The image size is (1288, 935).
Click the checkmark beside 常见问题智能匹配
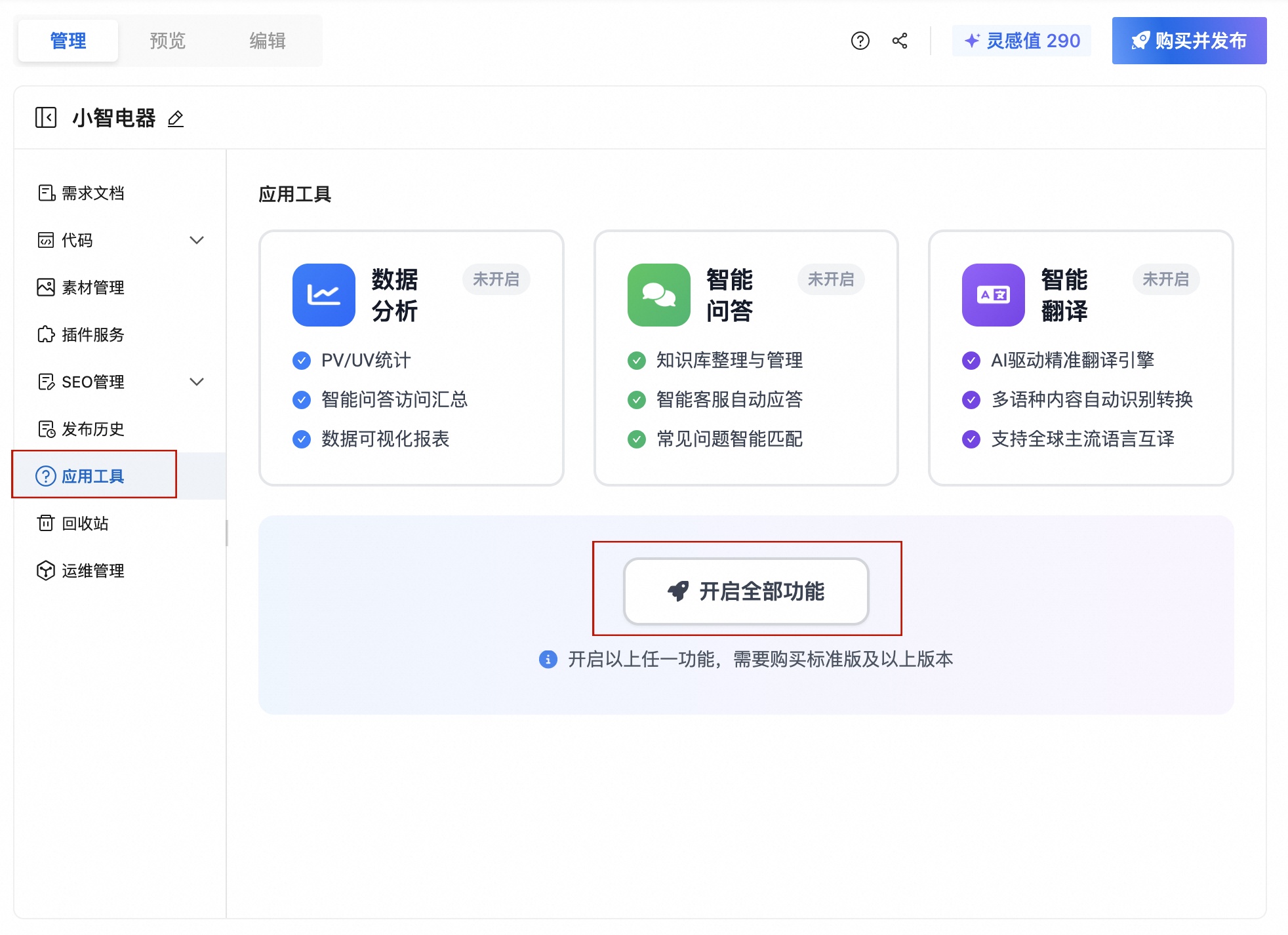(x=637, y=439)
